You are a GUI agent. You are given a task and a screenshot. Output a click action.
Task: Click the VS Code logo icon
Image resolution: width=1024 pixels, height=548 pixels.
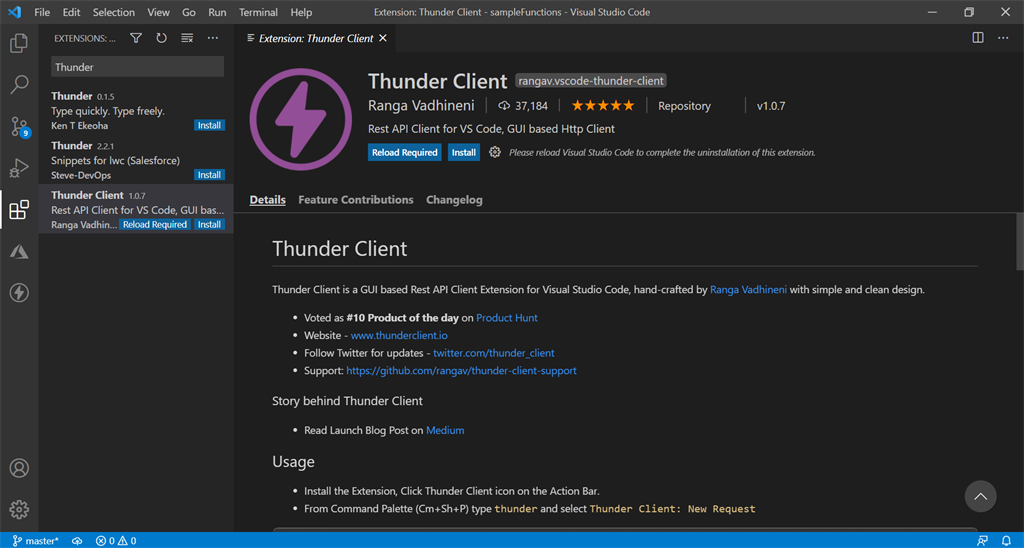pos(14,12)
